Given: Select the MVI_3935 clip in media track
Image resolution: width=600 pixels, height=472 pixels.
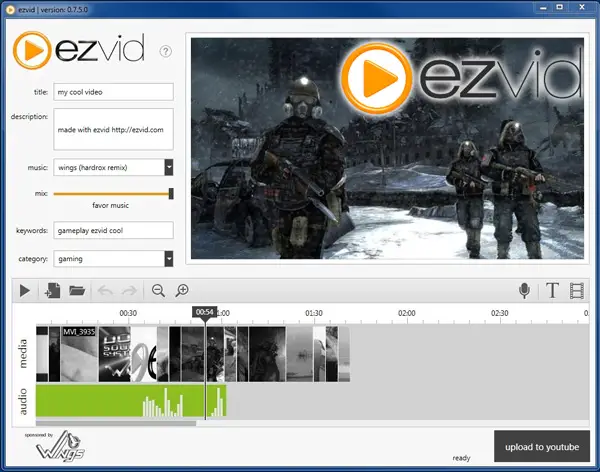Looking at the screenshot, I should tap(79, 354).
